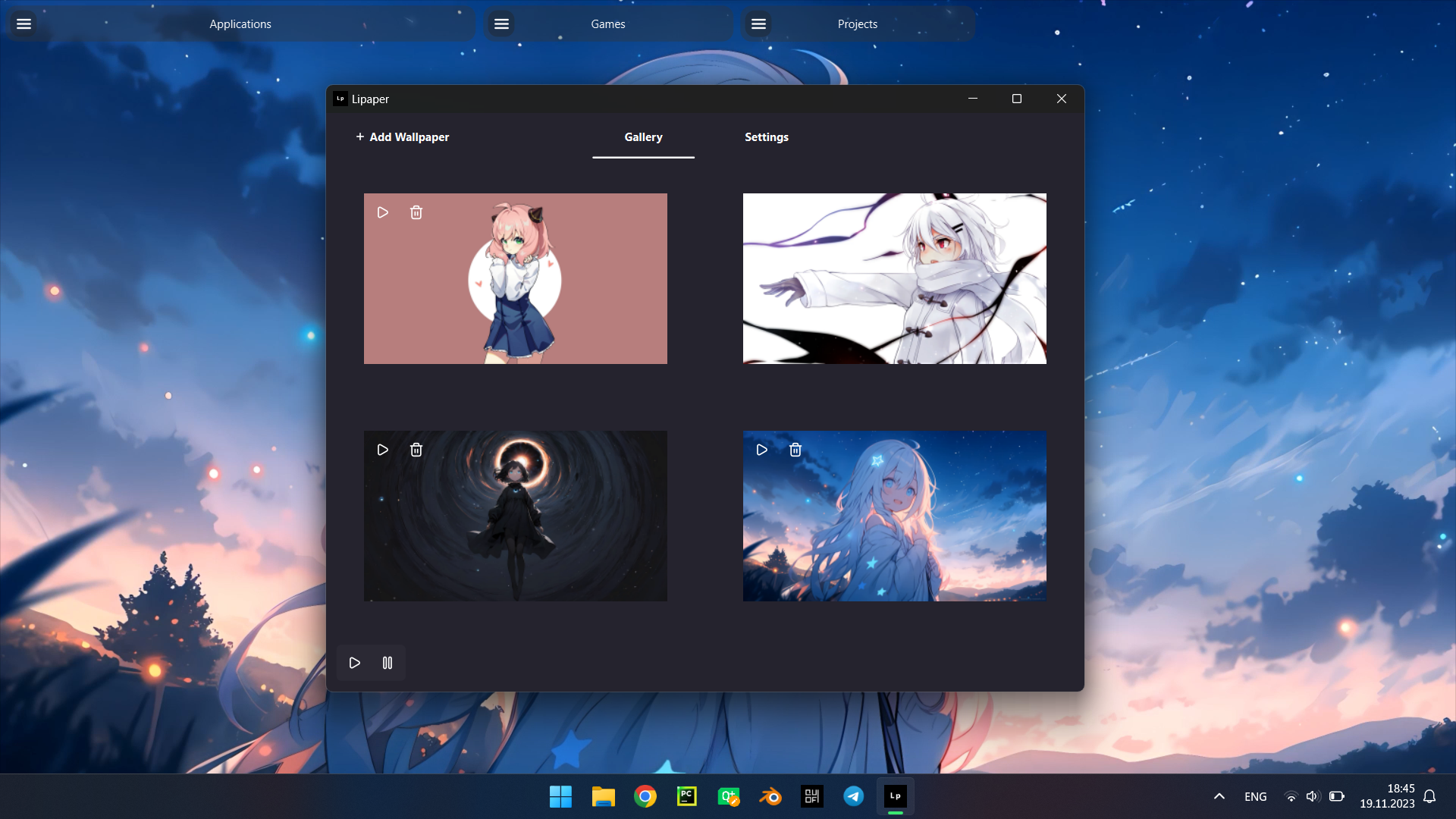Pause wallpaper playback in Lipaper
Viewport: 1456px width, 819px height.
click(388, 663)
